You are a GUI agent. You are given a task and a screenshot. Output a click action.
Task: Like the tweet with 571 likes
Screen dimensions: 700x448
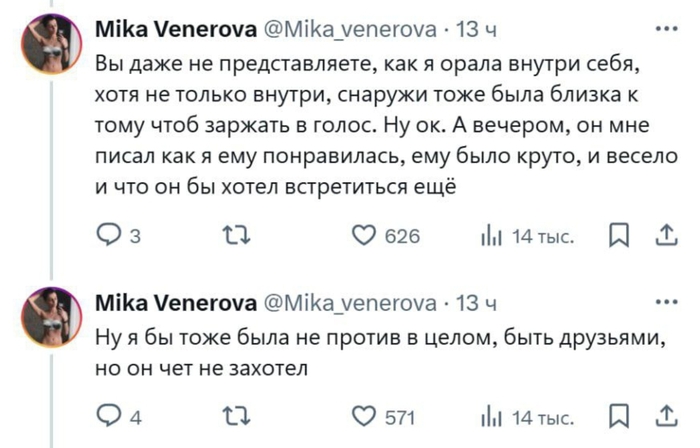367,417
